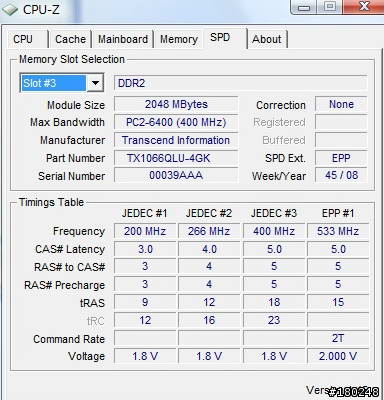Click the tRAS value 15 under EPP #1
Viewport: 384px width, 400px height.
(x=338, y=302)
